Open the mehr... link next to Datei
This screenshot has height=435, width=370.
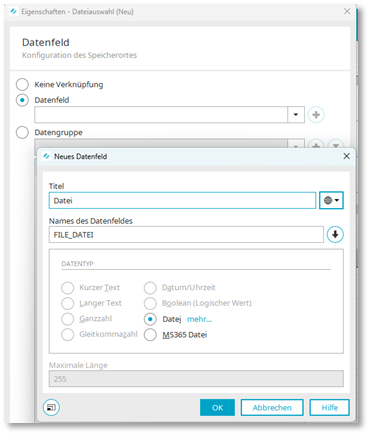(x=199, y=319)
